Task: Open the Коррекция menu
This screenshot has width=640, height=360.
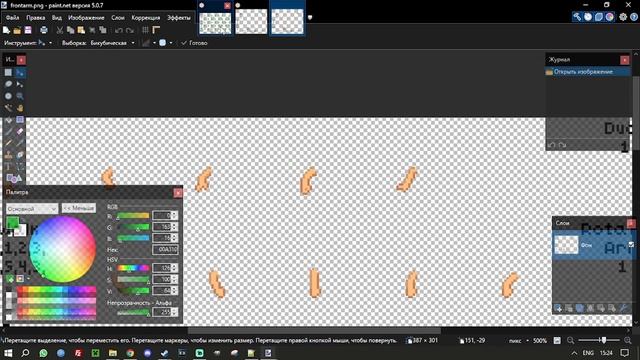Action: point(145,18)
